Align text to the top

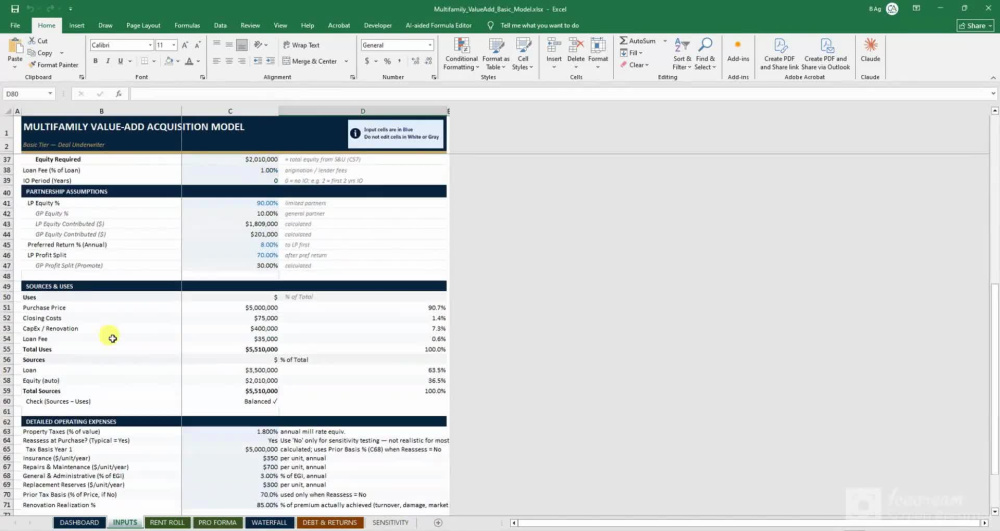pos(217,45)
